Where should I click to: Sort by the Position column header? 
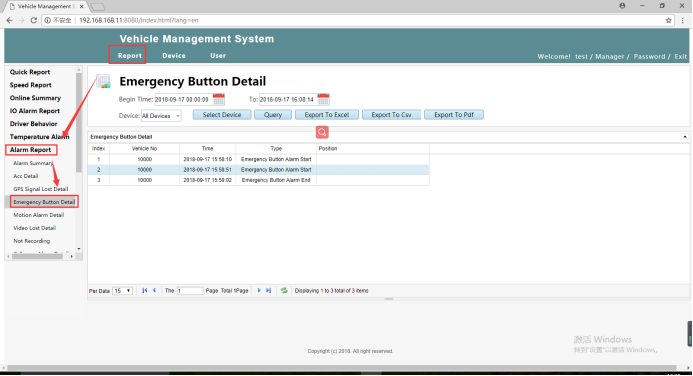click(373, 149)
